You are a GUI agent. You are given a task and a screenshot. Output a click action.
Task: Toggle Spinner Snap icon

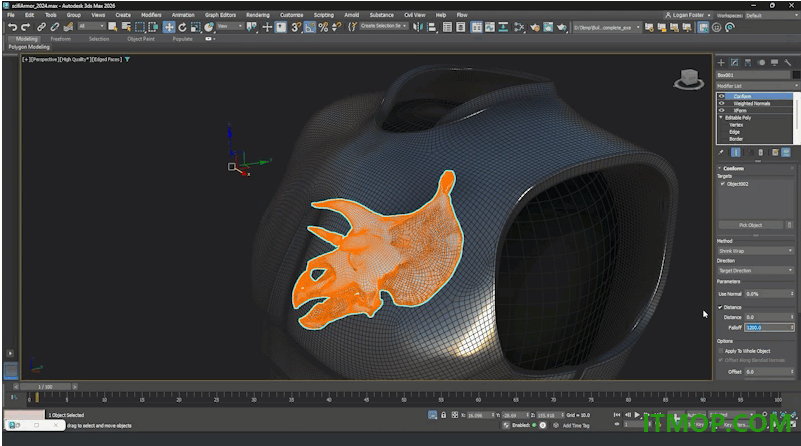coord(337,27)
